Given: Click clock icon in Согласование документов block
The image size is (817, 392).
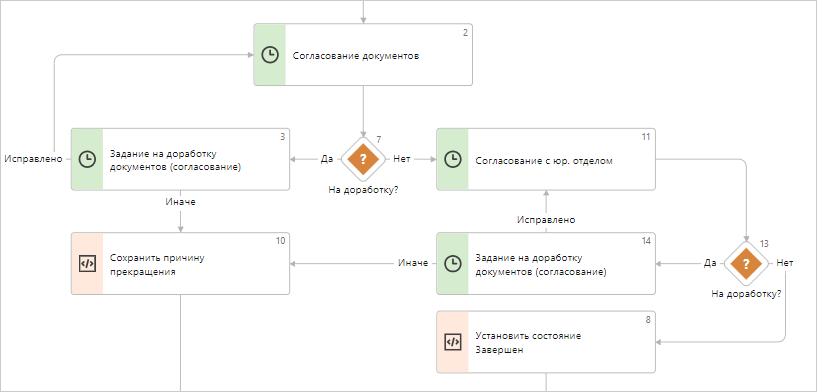Looking at the screenshot, I should [x=270, y=55].
